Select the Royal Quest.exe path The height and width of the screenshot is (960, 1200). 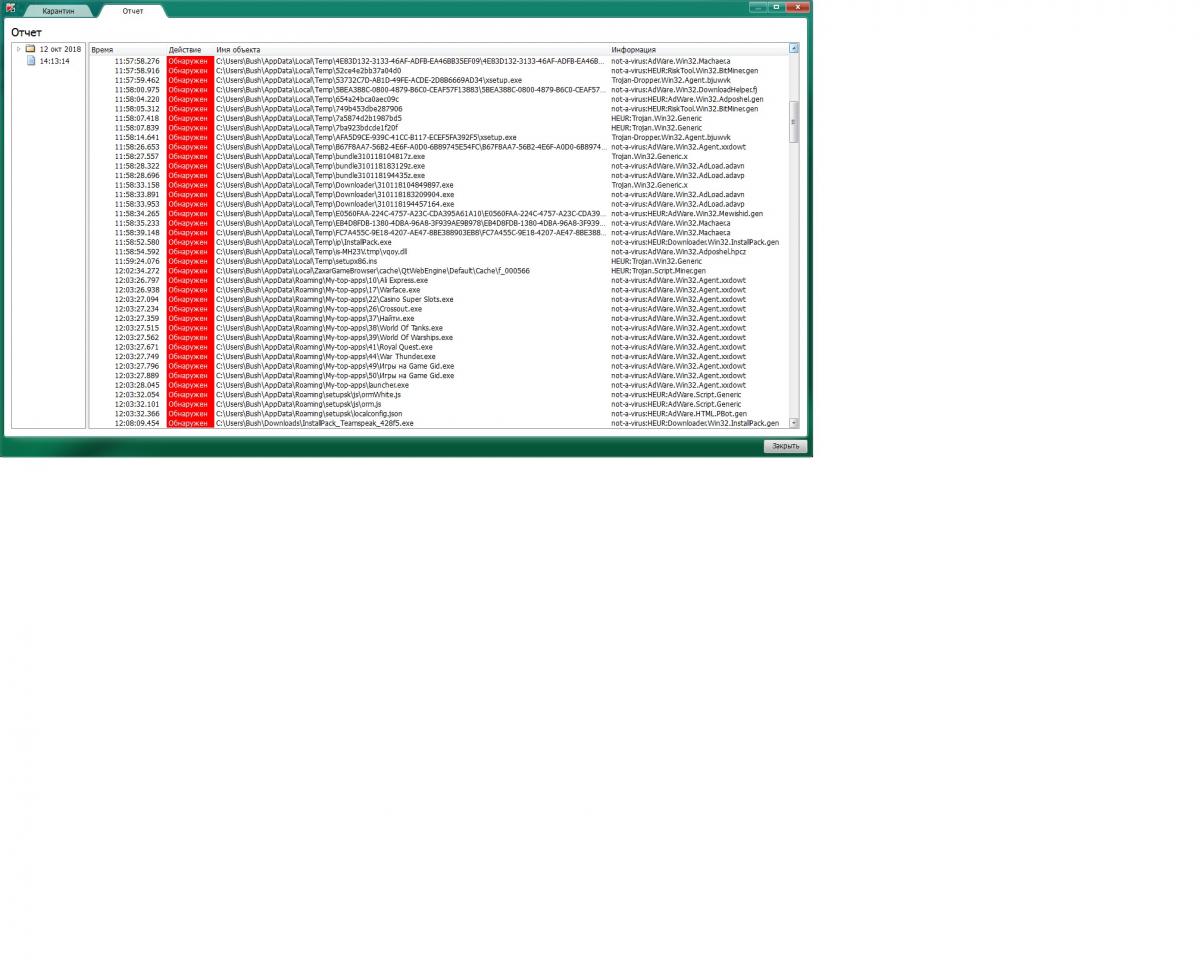[324, 347]
